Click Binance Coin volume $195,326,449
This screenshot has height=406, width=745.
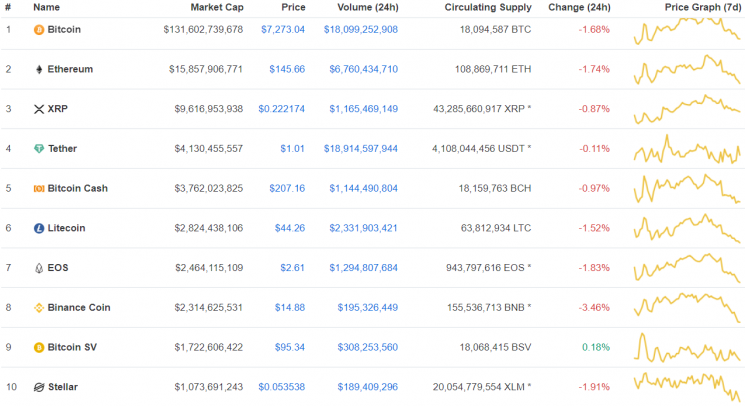368,308
